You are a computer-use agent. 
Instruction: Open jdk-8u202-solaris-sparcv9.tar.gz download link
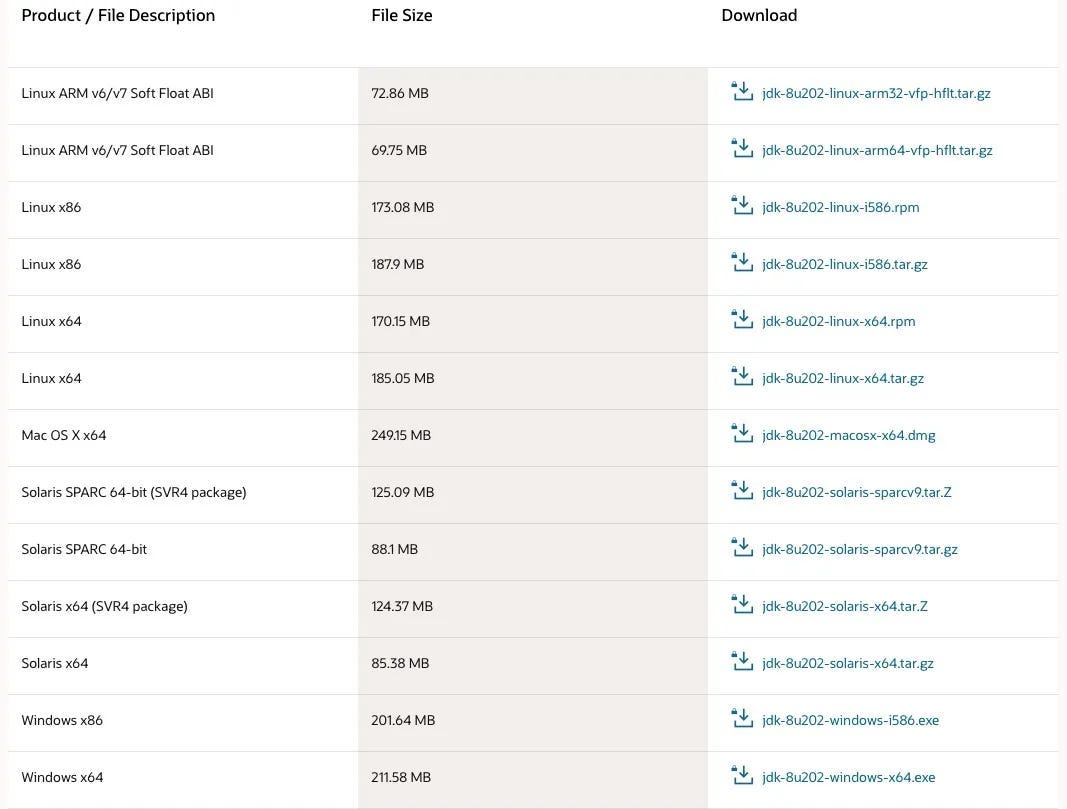[x=859, y=549]
